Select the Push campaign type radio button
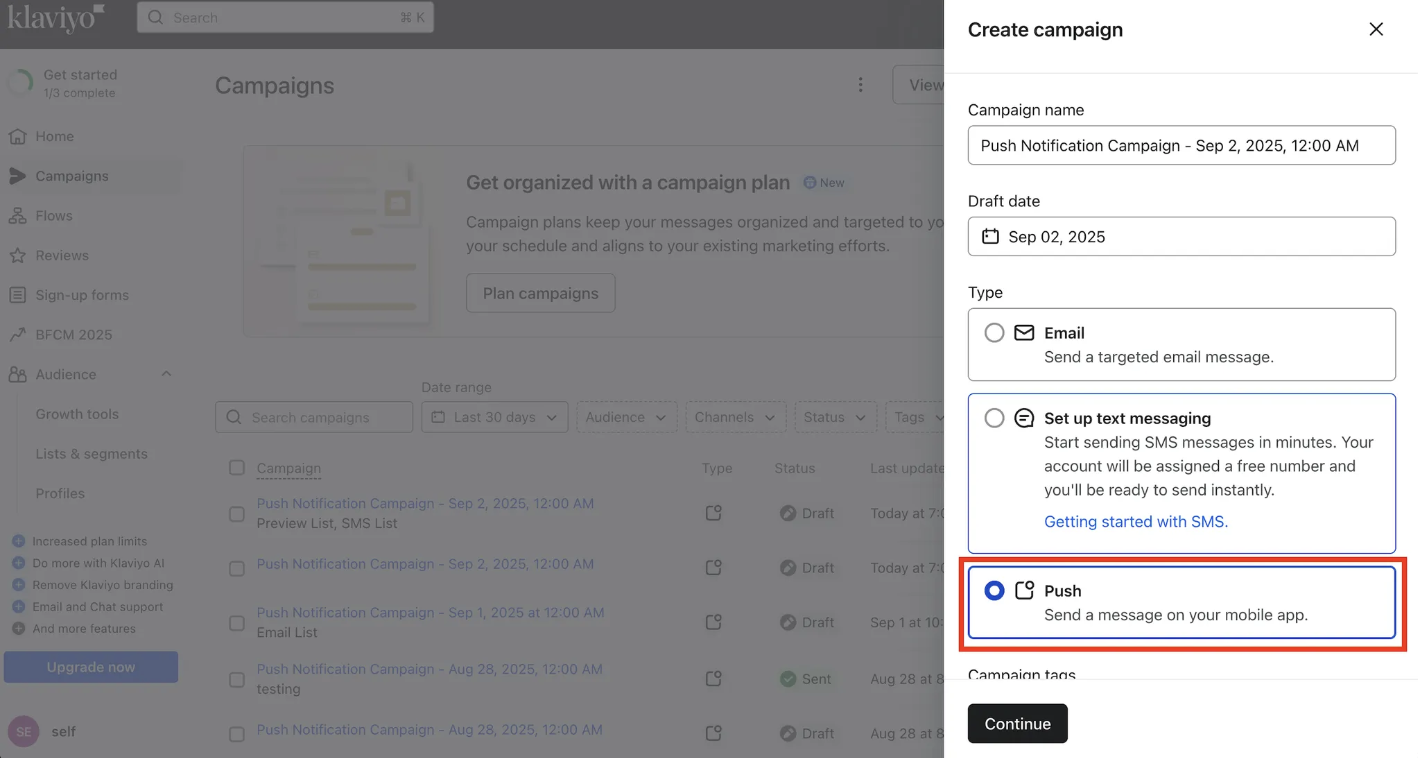The height and width of the screenshot is (758, 1418). tap(994, 591)
